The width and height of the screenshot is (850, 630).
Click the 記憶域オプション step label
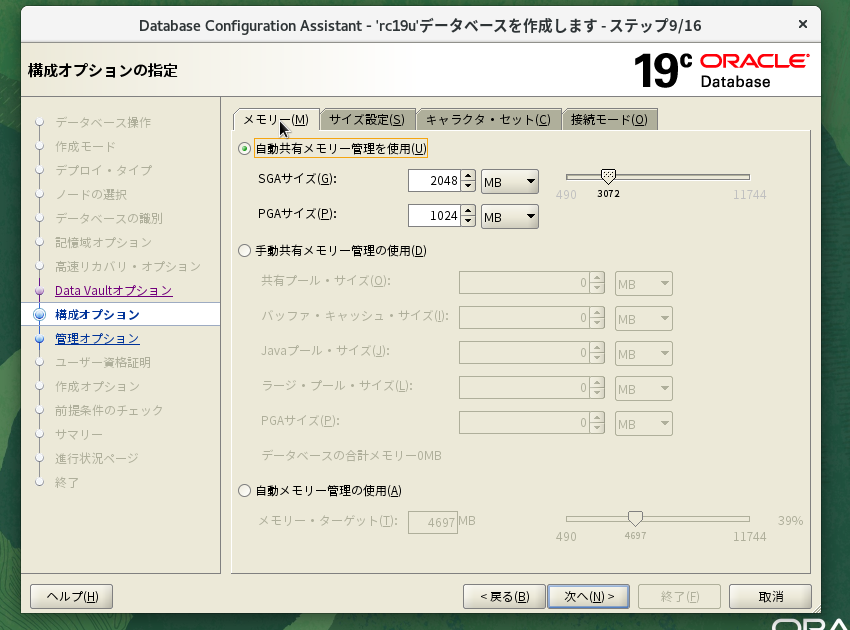[x=103, y=242]
